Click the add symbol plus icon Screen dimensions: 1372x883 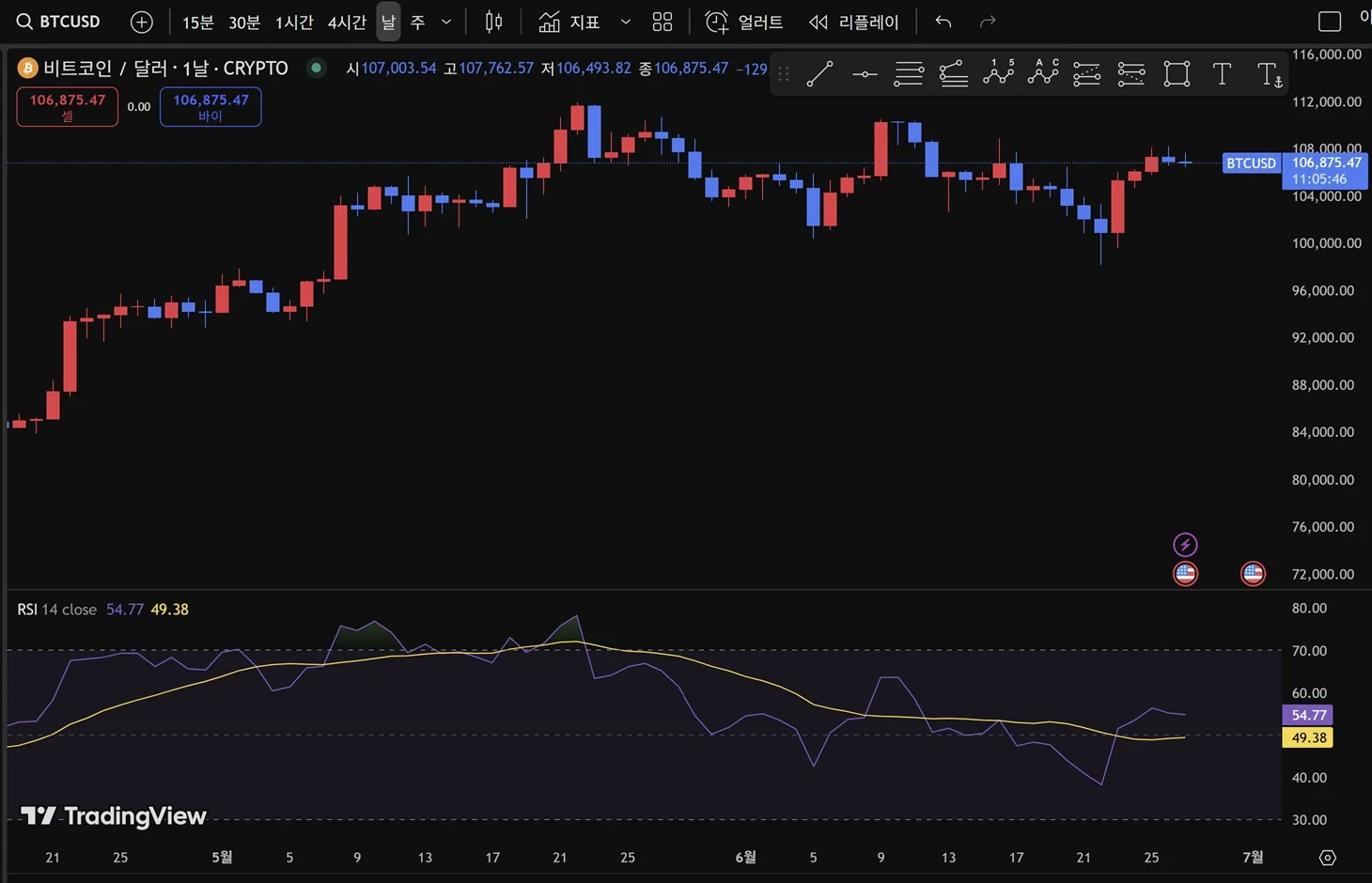click(141, 22)
